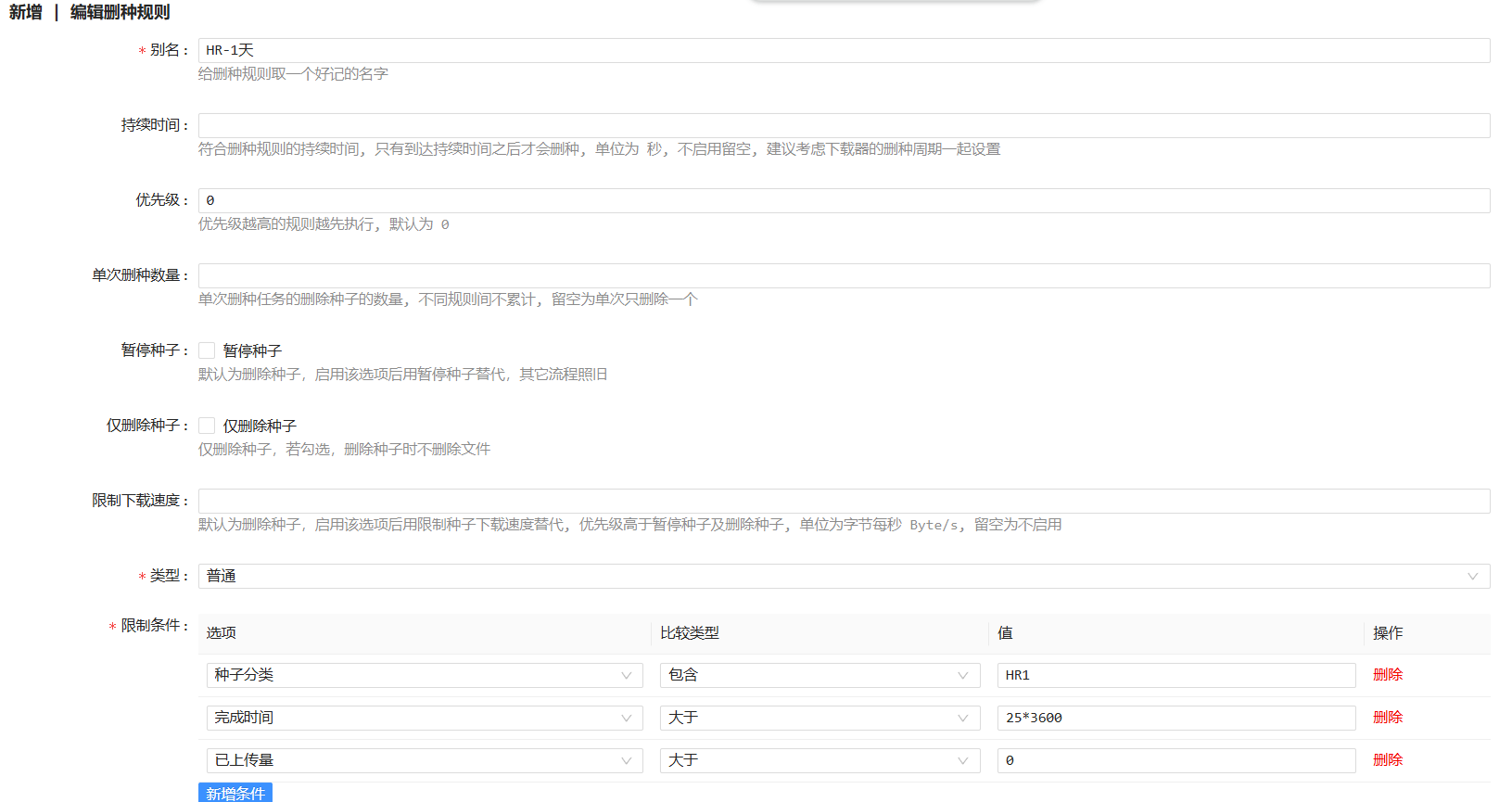Click the 持续时间 input field
This screenshot has height=802, width=1512.
pyautogui.click(x=844, y=125)
